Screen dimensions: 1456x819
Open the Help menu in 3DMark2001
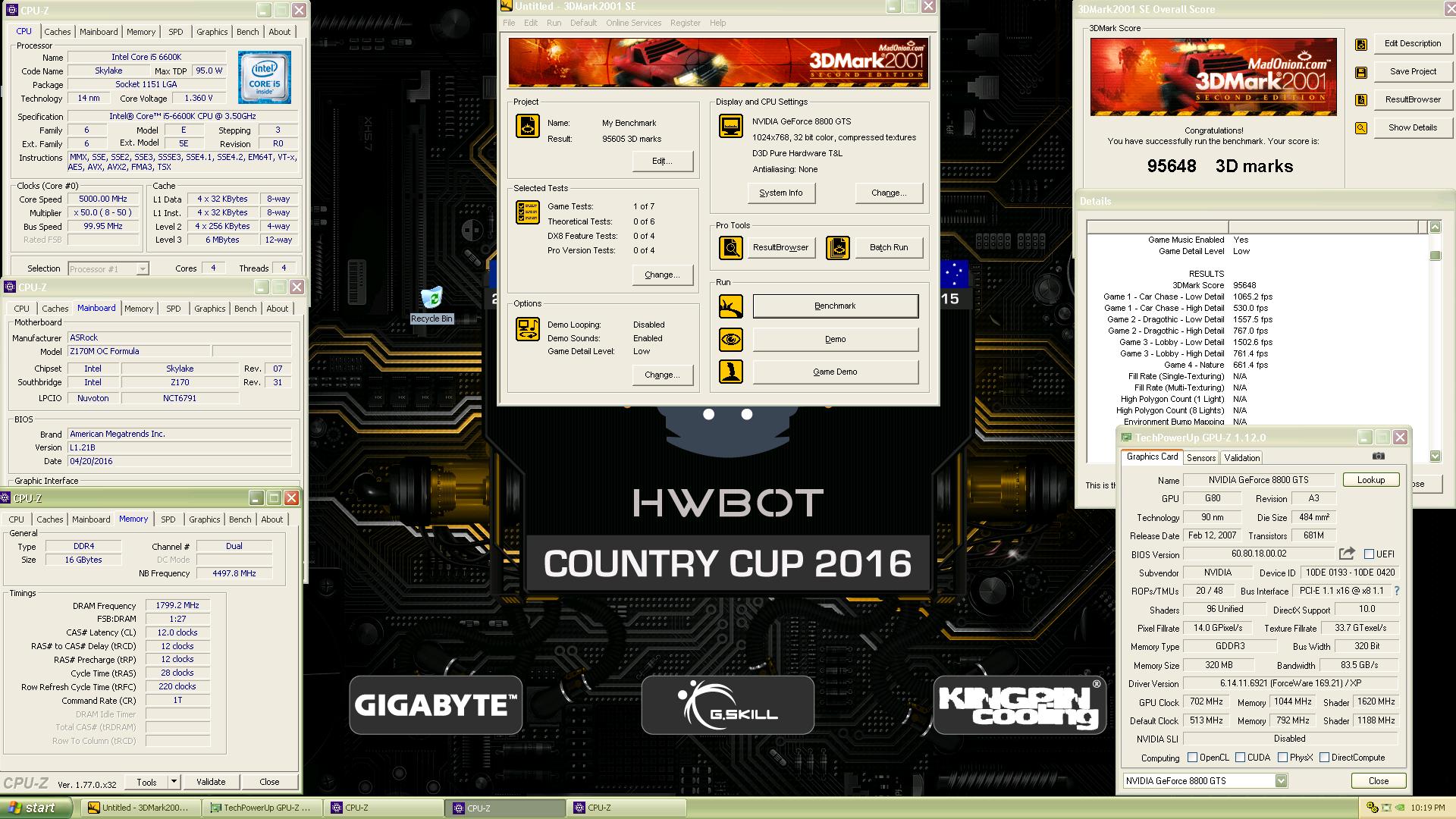pyautogui.click(x=717, y=23)
